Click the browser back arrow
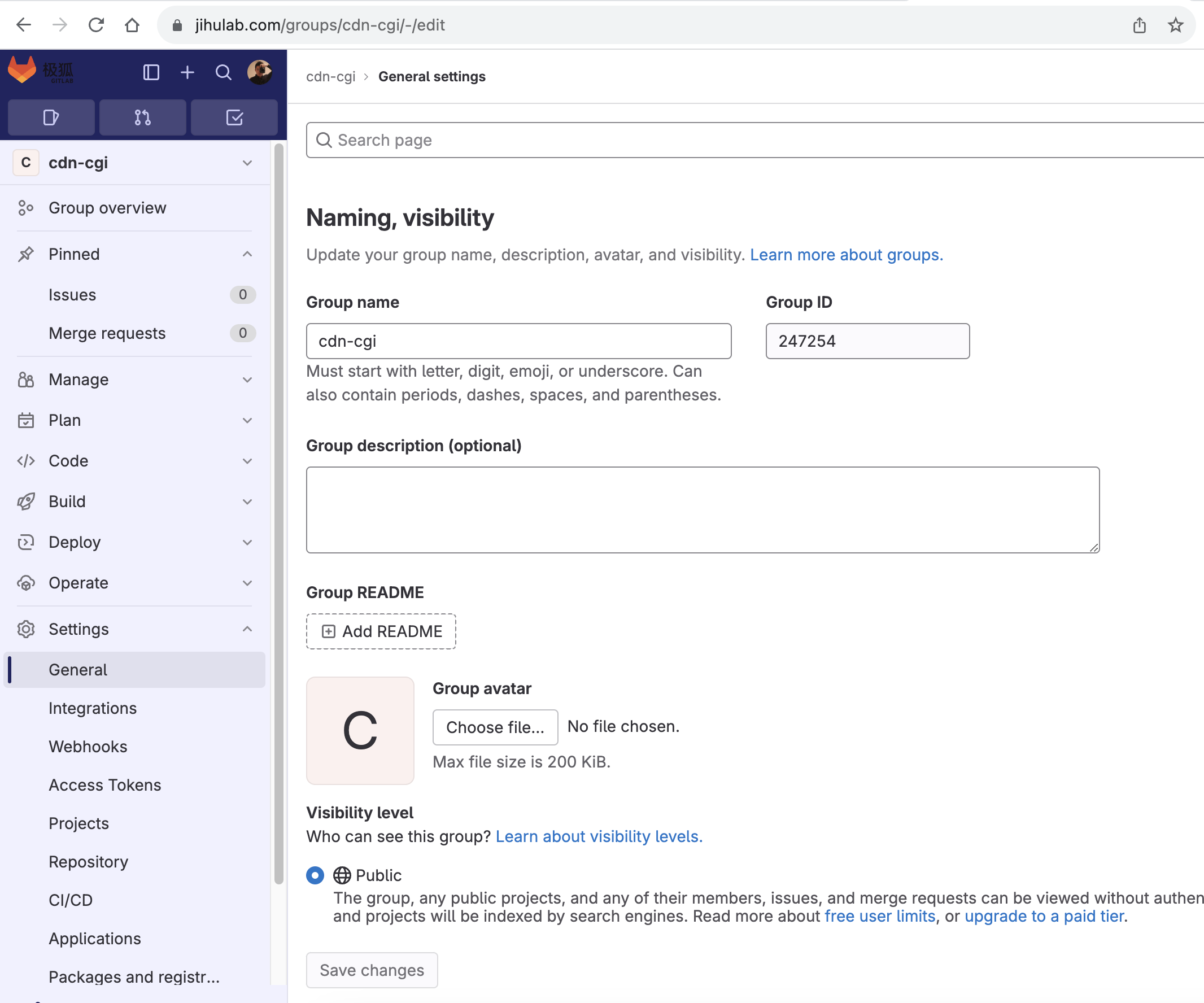 pyautogui.click(x=24, y=25)
